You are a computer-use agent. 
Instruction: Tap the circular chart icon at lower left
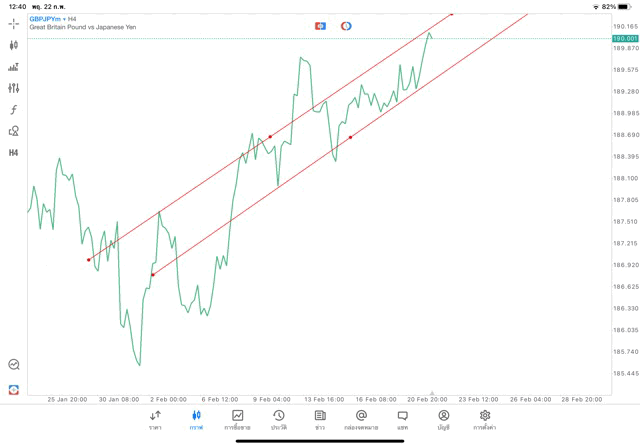(14, 365)
